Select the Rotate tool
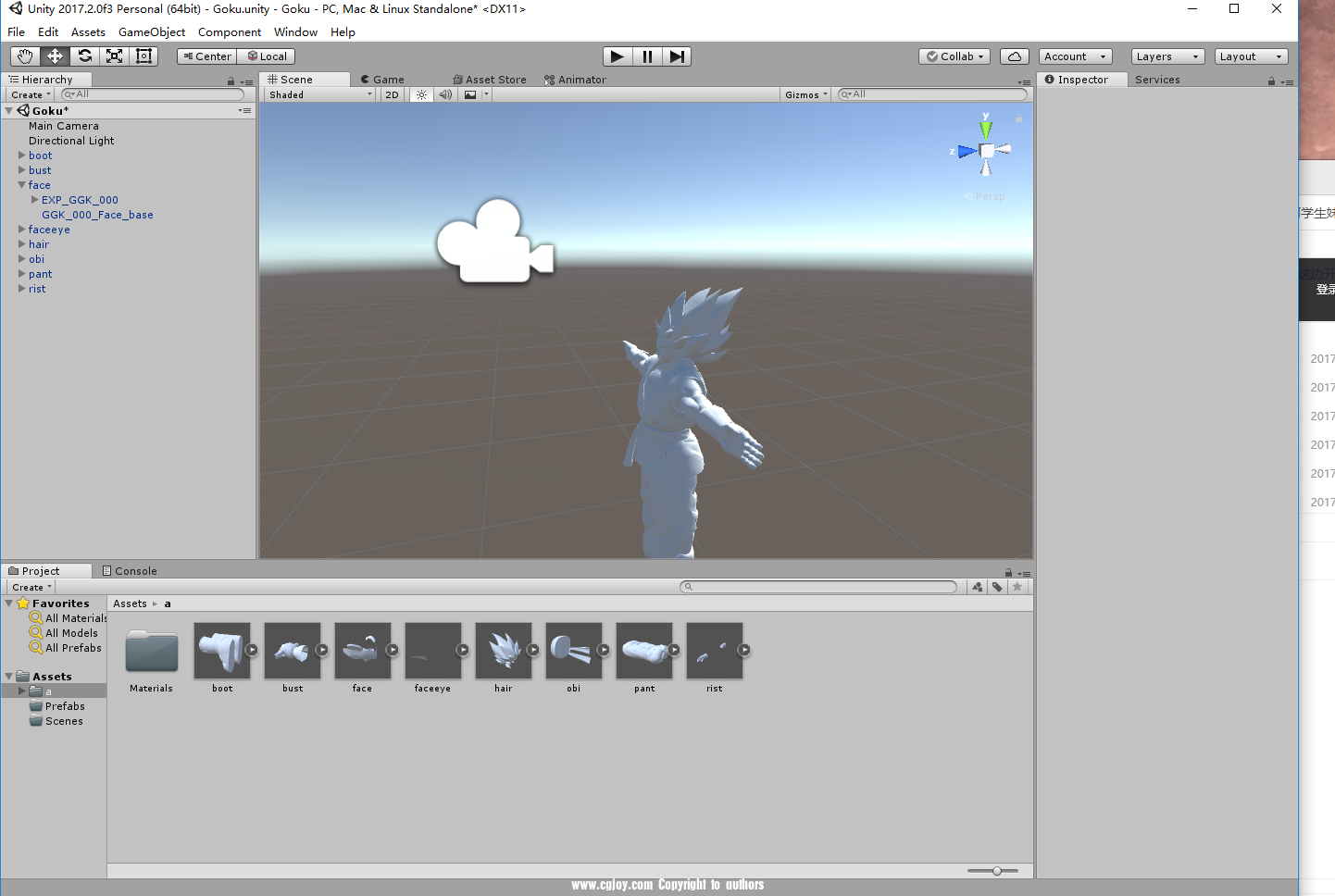Screen dimensions: 1335x896 [x=84, y=56]
